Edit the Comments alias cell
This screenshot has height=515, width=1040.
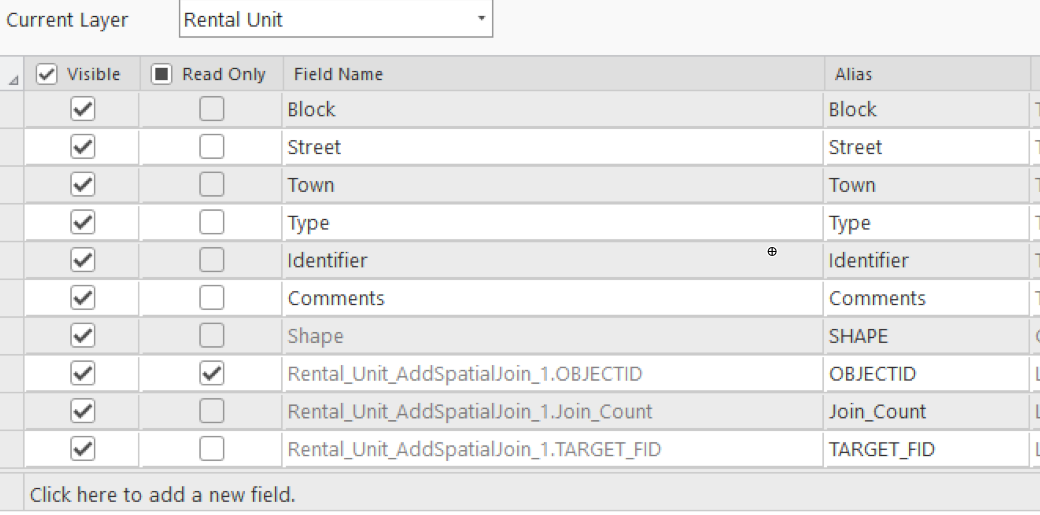877,299
